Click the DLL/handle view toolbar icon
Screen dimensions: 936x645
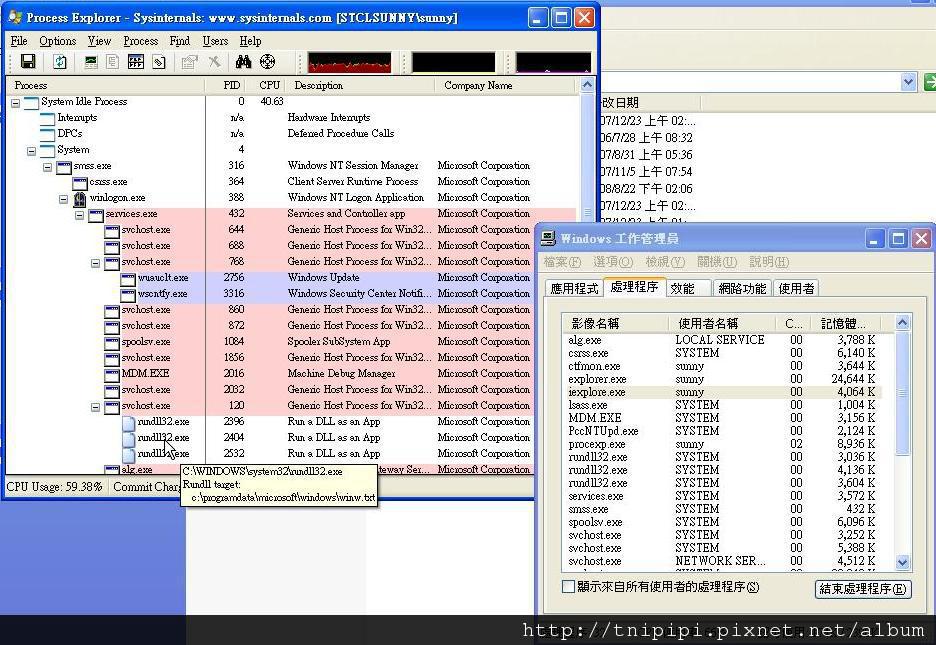pos(158,61)
